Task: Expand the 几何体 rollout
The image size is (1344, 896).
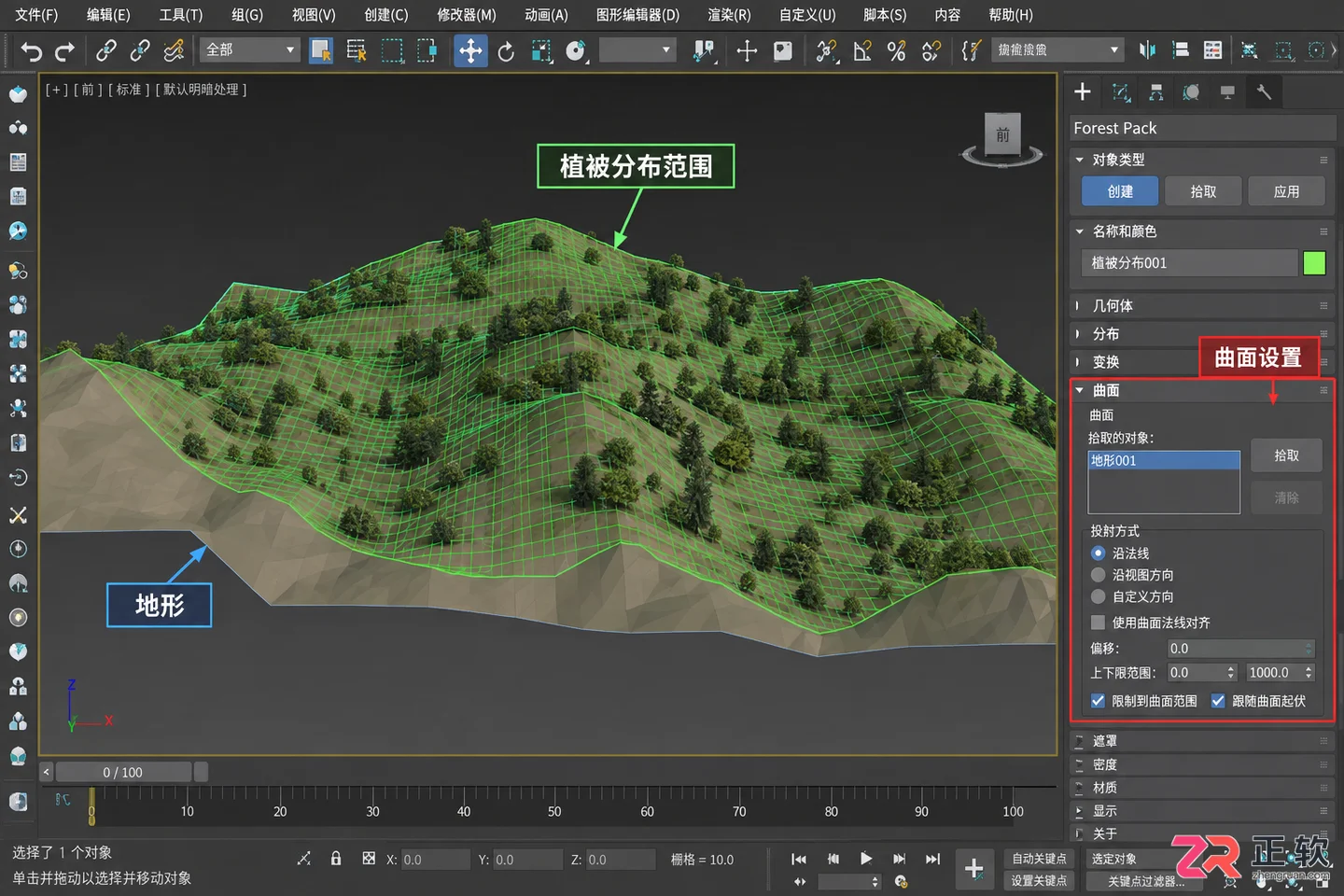Action: (1201, 305)
